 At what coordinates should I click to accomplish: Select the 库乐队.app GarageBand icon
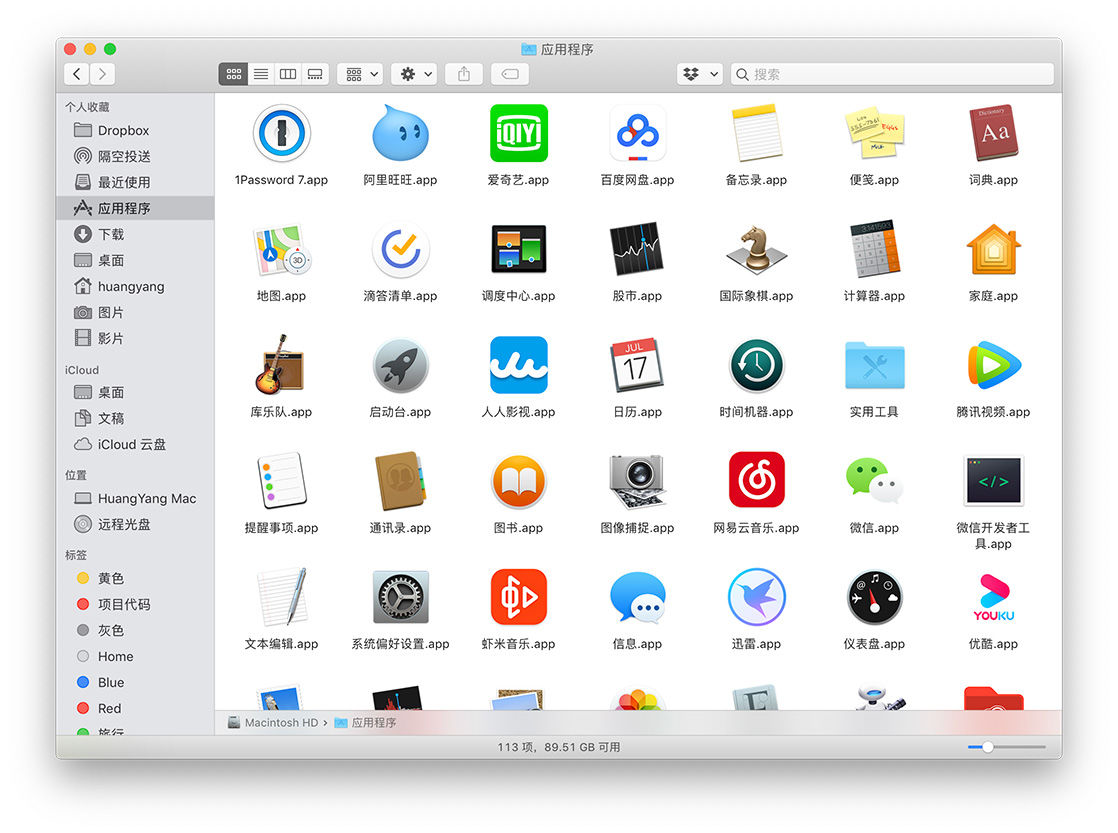pyautogui.click(x=281, y=365)
